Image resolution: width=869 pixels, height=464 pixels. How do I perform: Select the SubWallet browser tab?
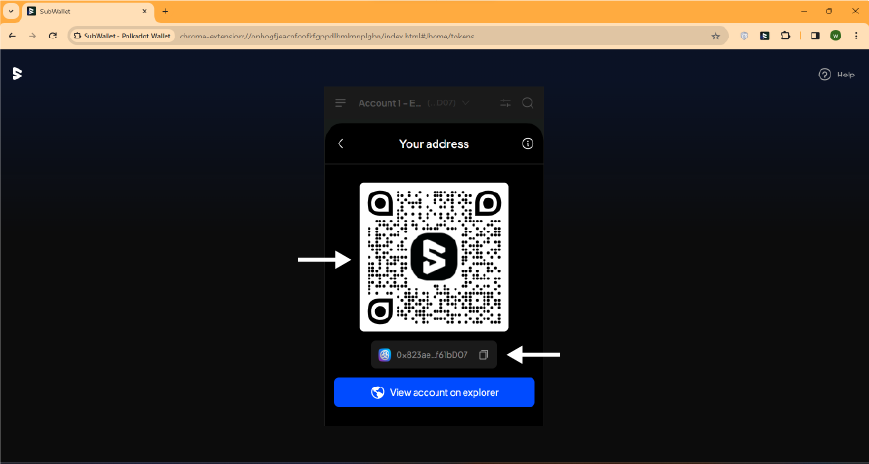(85, 11)
